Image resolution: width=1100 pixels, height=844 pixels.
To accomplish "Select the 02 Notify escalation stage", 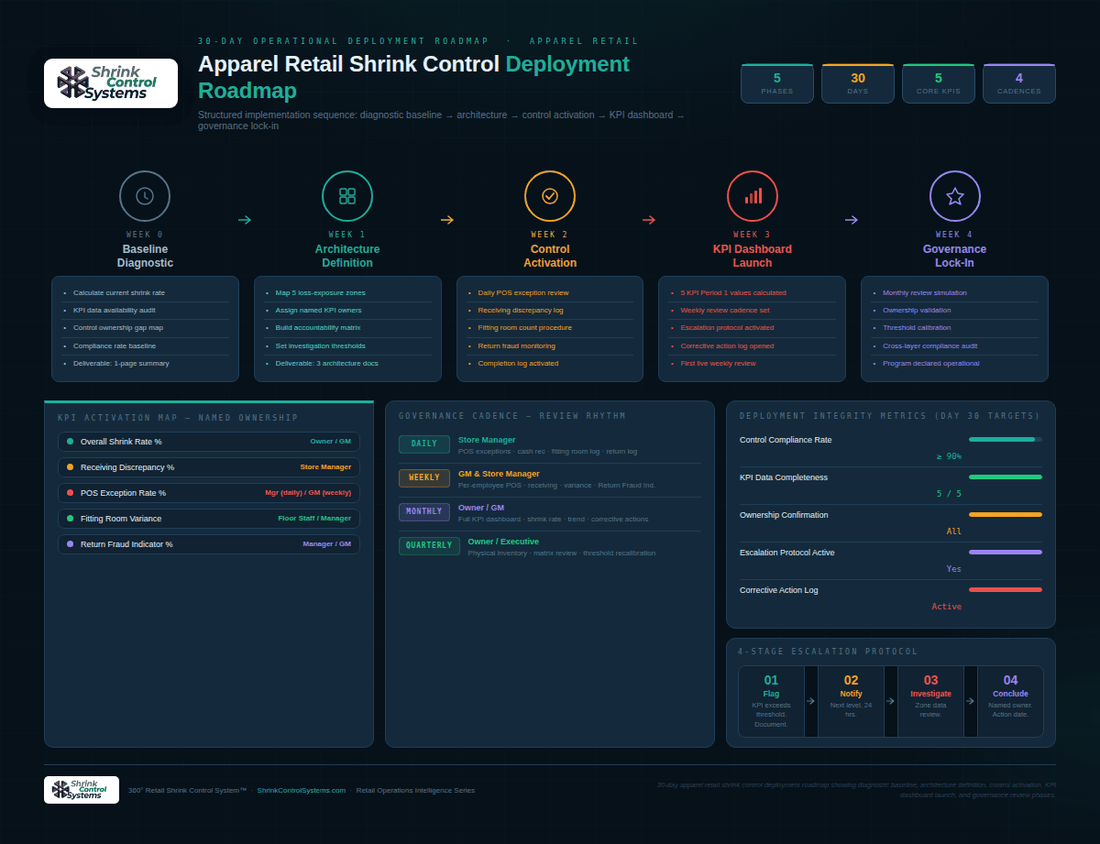I will coord(851,701).
